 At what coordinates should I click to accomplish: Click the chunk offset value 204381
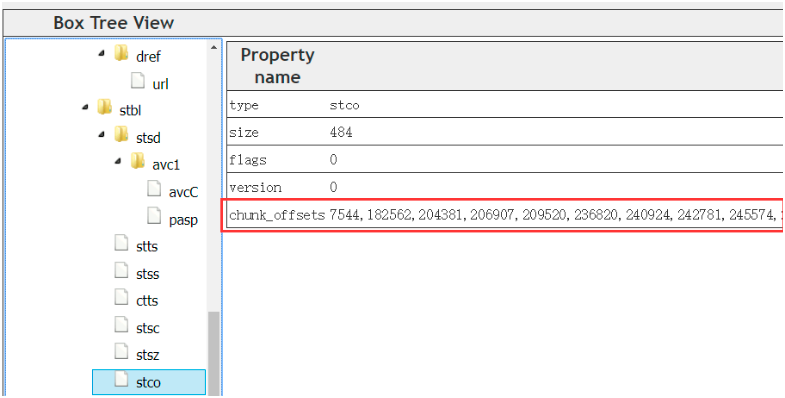tap(441, 215)
